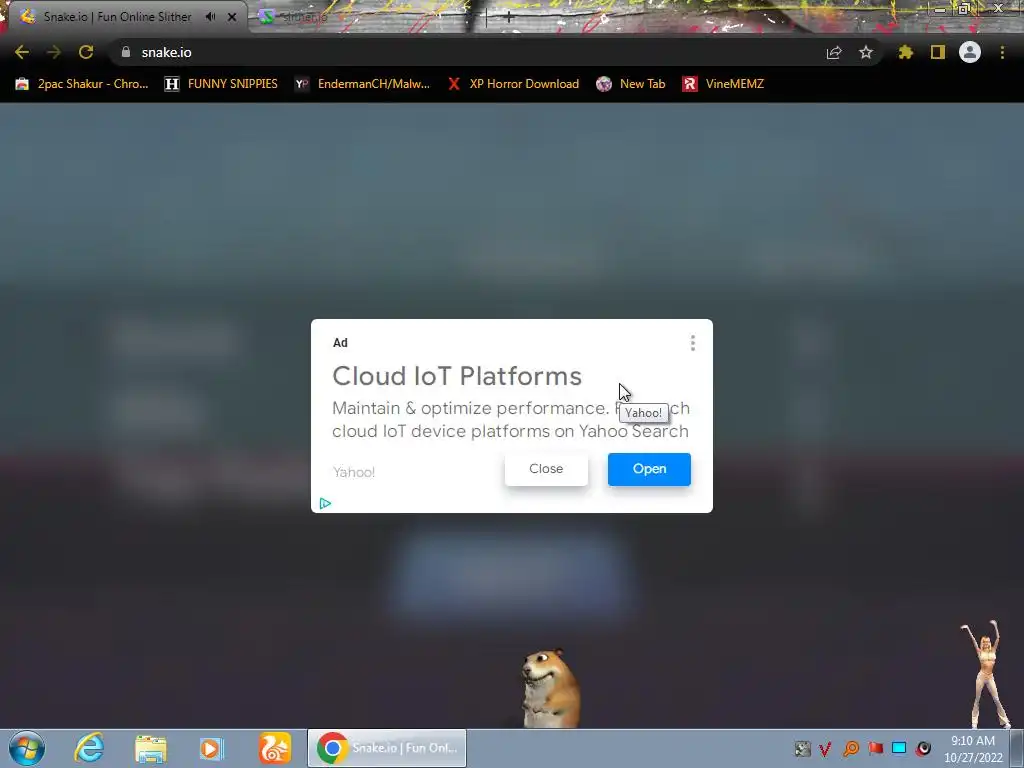Click the AdChoices triangle icon
This screenshot has width=1024, height=768.
[325, 504]
